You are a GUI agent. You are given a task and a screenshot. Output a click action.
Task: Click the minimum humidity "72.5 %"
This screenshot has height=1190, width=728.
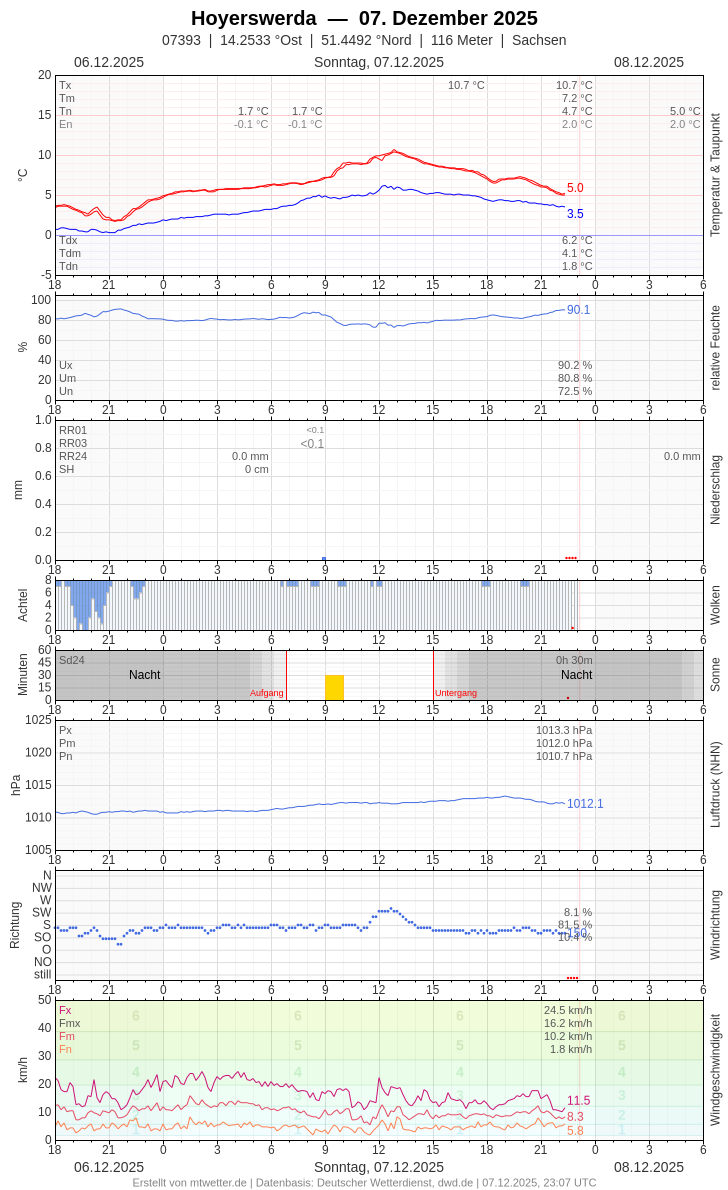pos(575,392)
